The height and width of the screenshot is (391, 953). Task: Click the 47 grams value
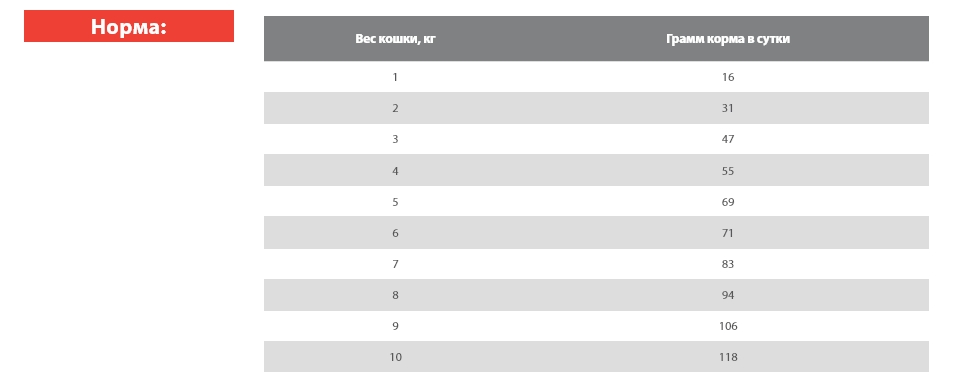coord(728,139)
